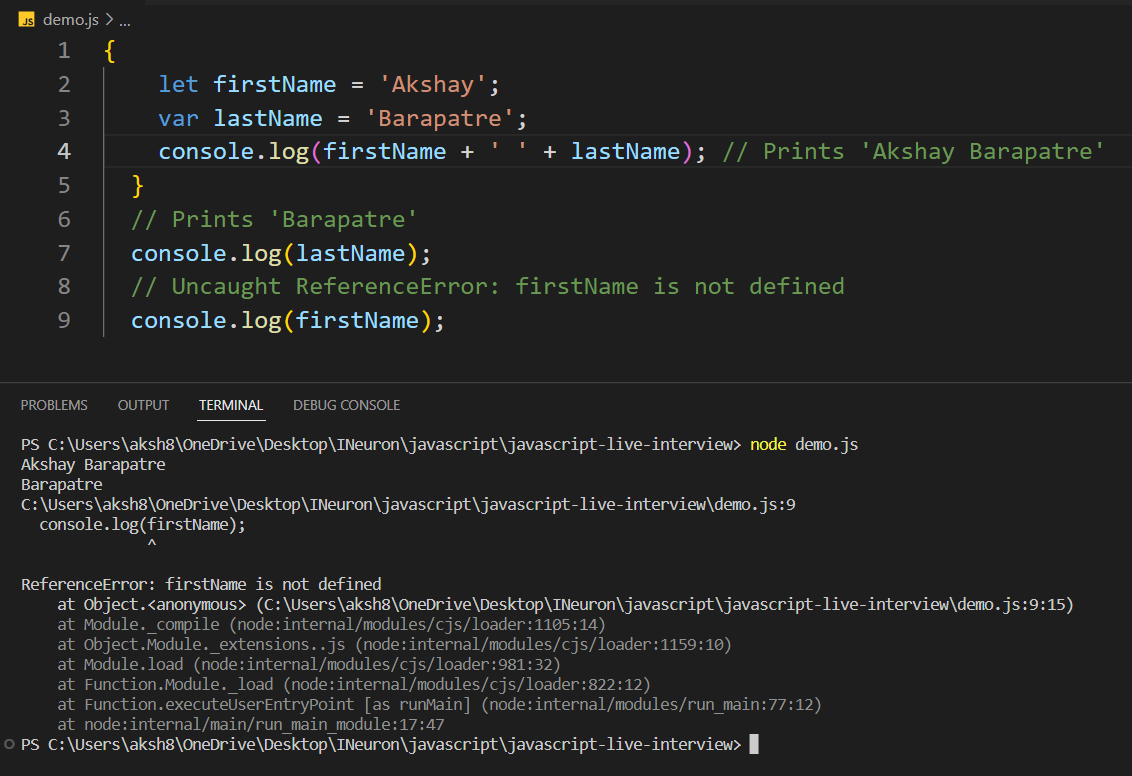The height and width of the screenshot is (776, 1132).
Task: Select line number 9 in the gutter
Action: point(64,320)
